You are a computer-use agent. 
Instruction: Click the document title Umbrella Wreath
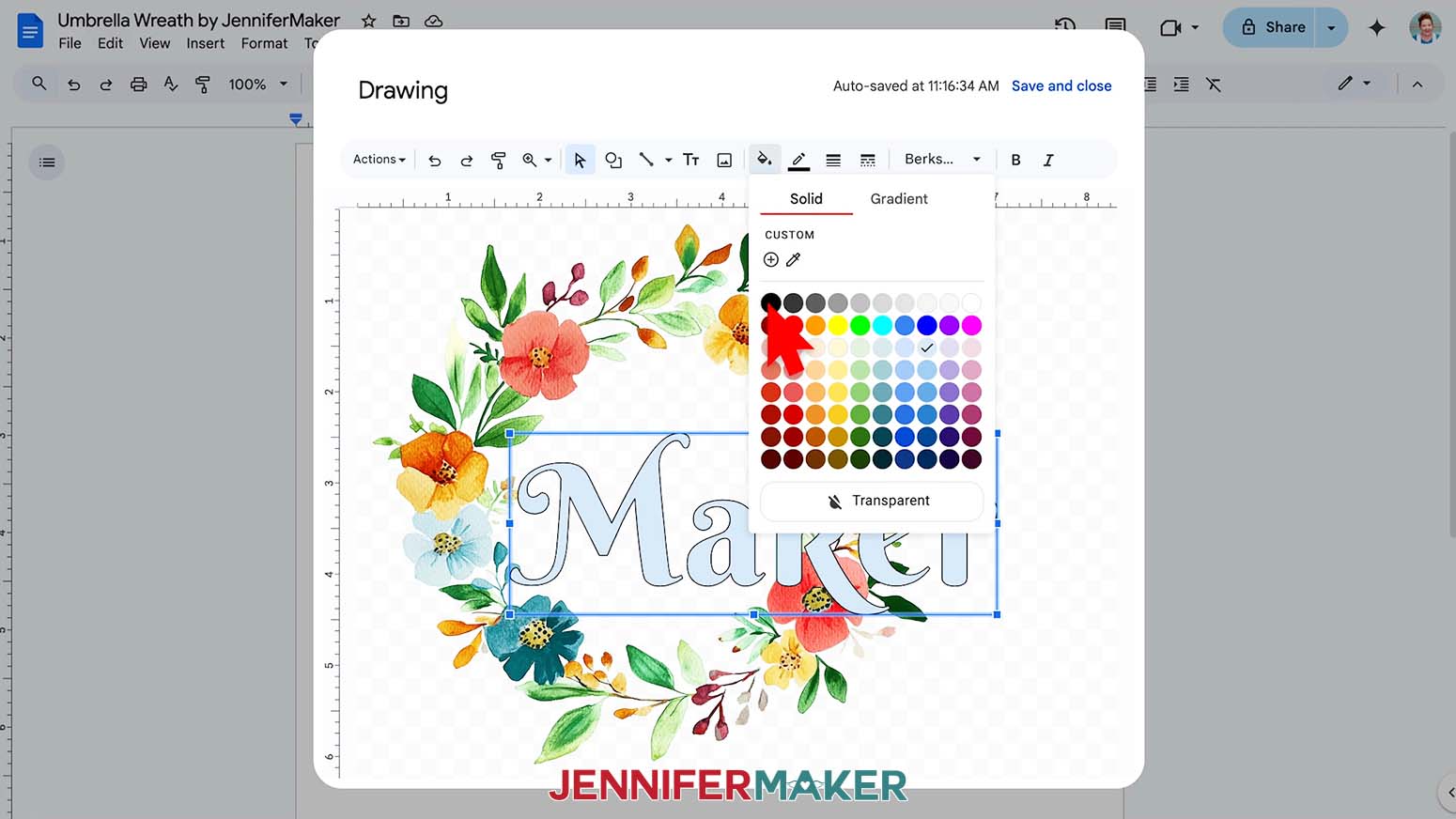pos(198,20)
